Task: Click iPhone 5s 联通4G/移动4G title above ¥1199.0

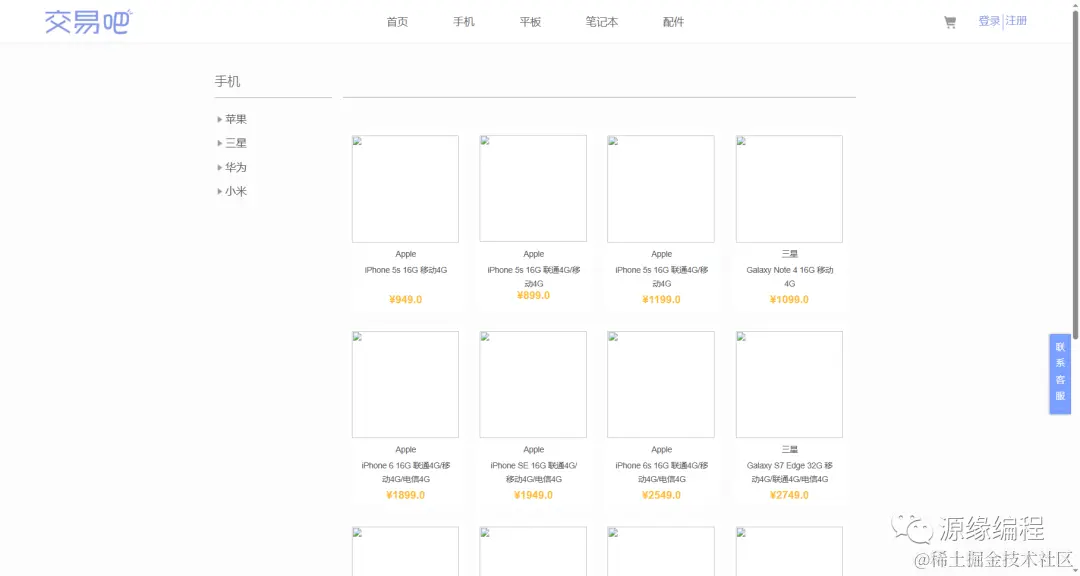Action: [661, 277]
